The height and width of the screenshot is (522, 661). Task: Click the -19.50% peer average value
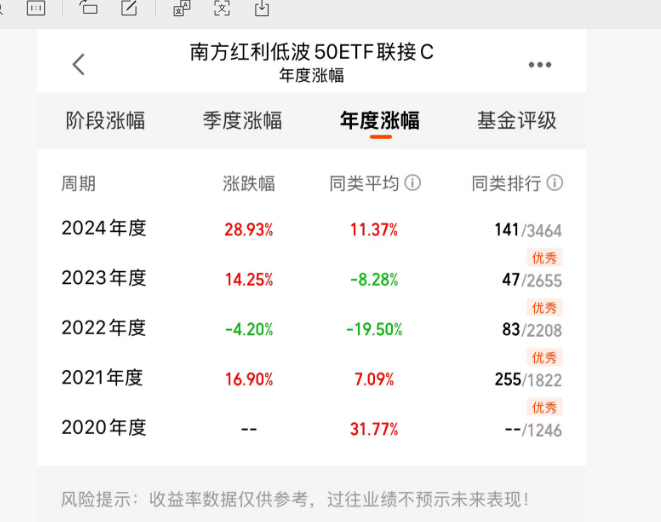374,329
